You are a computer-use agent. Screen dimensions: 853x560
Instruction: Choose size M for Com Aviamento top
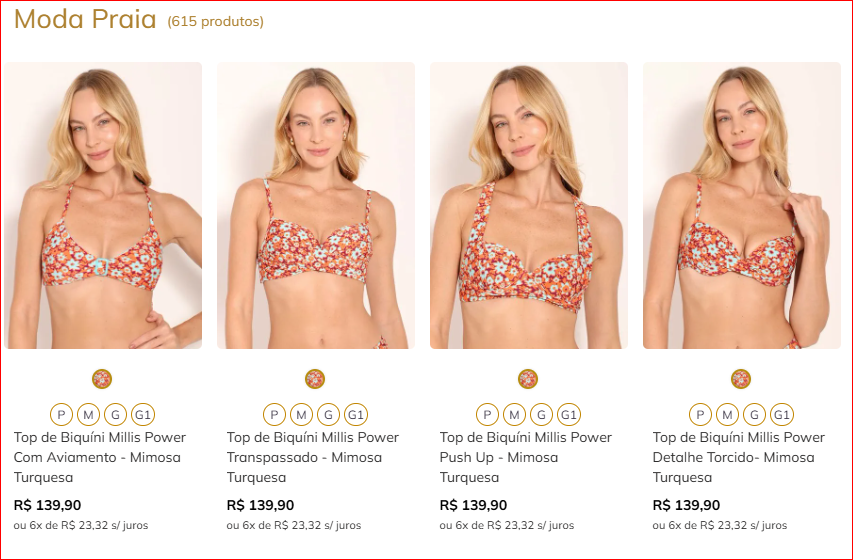88,414
